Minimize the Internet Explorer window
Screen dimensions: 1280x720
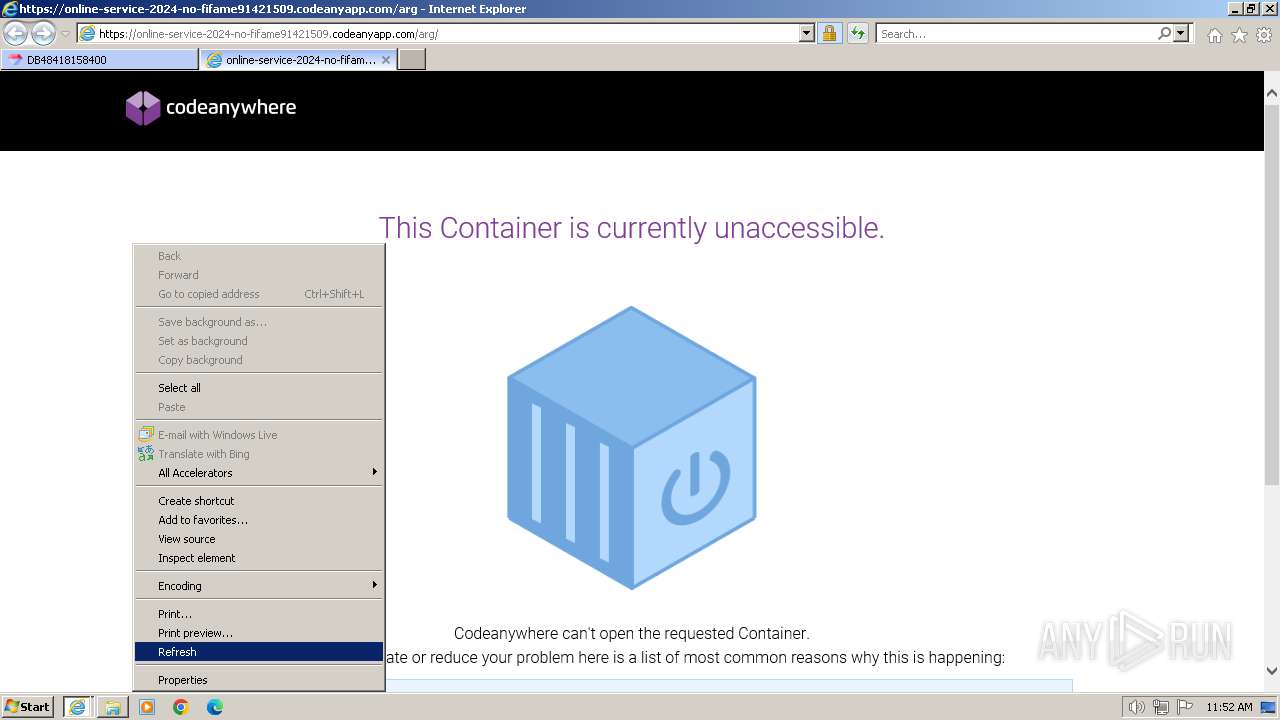pyautogui.click(x=1234, y=9)
